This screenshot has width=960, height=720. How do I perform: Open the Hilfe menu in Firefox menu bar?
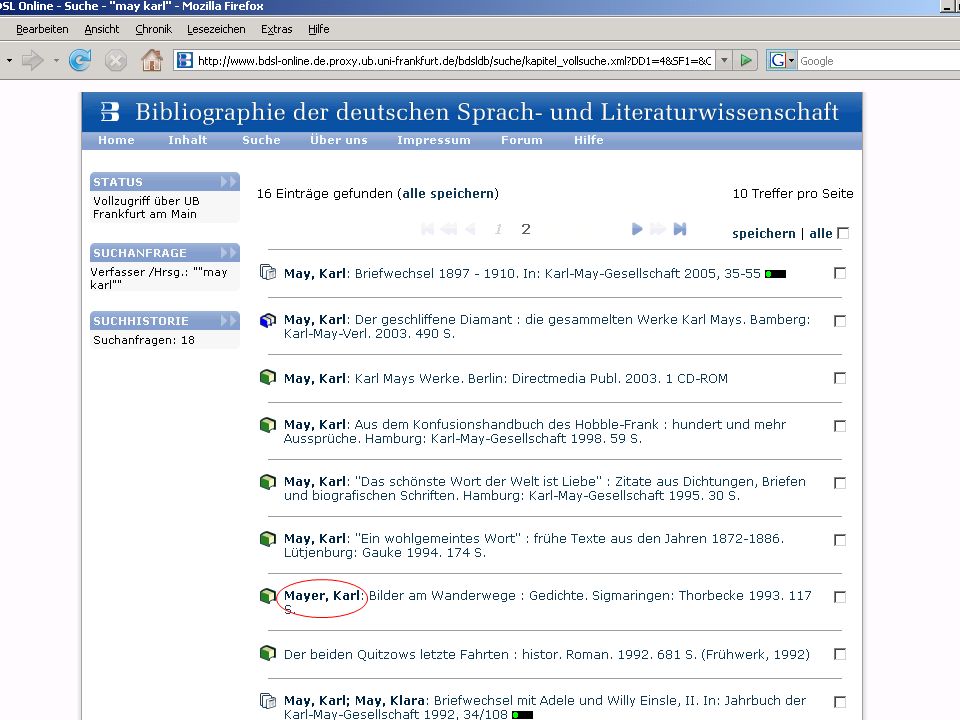point(318,29)
